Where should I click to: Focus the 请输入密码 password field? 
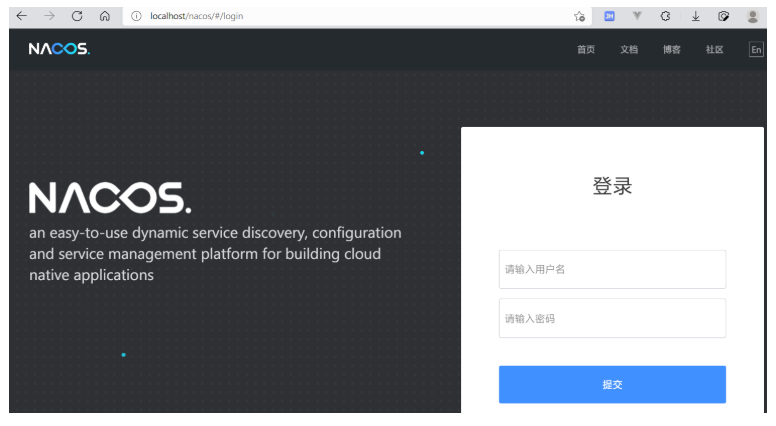click(612, 318)
